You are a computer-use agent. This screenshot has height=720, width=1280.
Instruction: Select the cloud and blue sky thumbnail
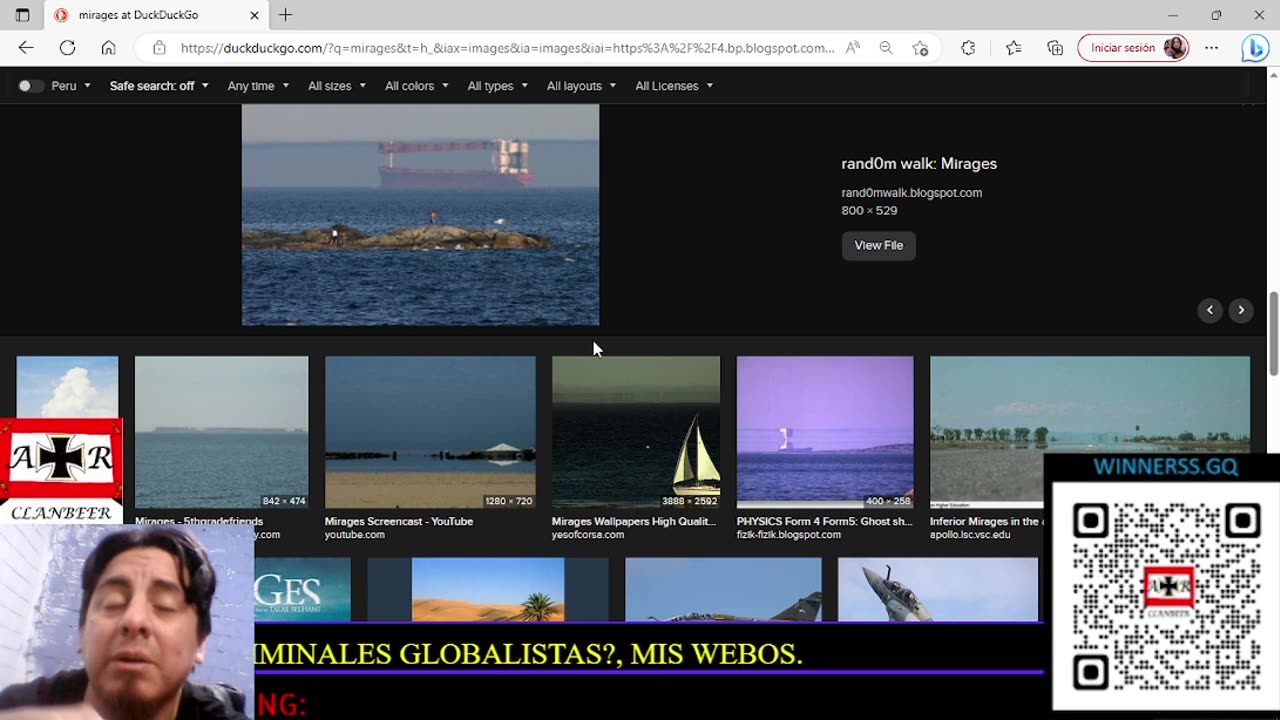[x=67, y=386]
